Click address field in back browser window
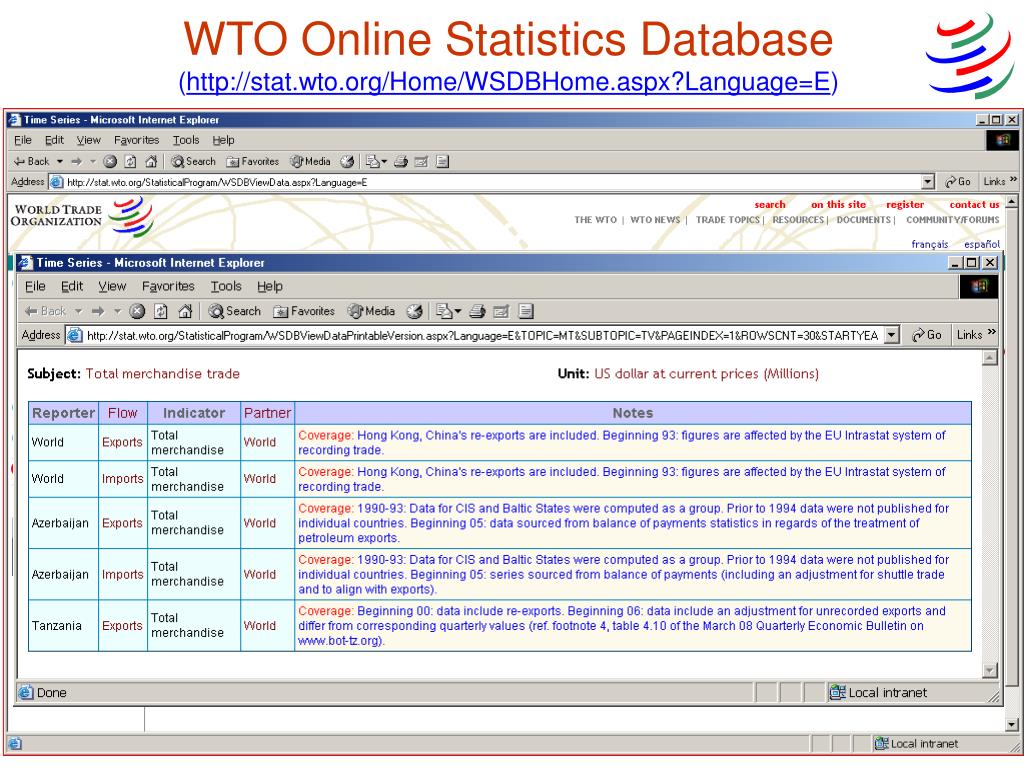Viewport: 1024px width, 768px height. [492, 182]
